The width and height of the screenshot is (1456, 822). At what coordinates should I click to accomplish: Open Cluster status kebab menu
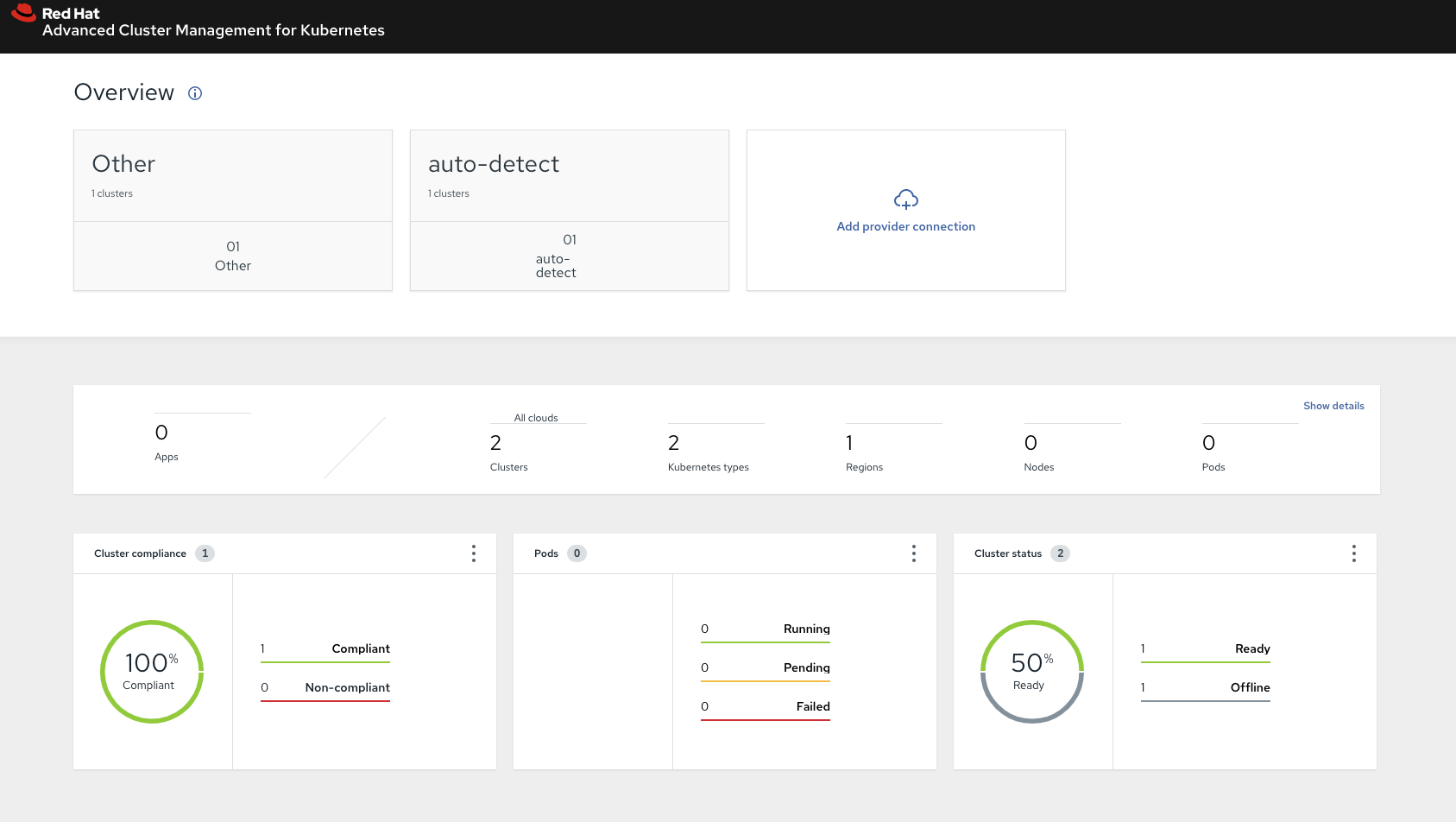coord(1354,553)
